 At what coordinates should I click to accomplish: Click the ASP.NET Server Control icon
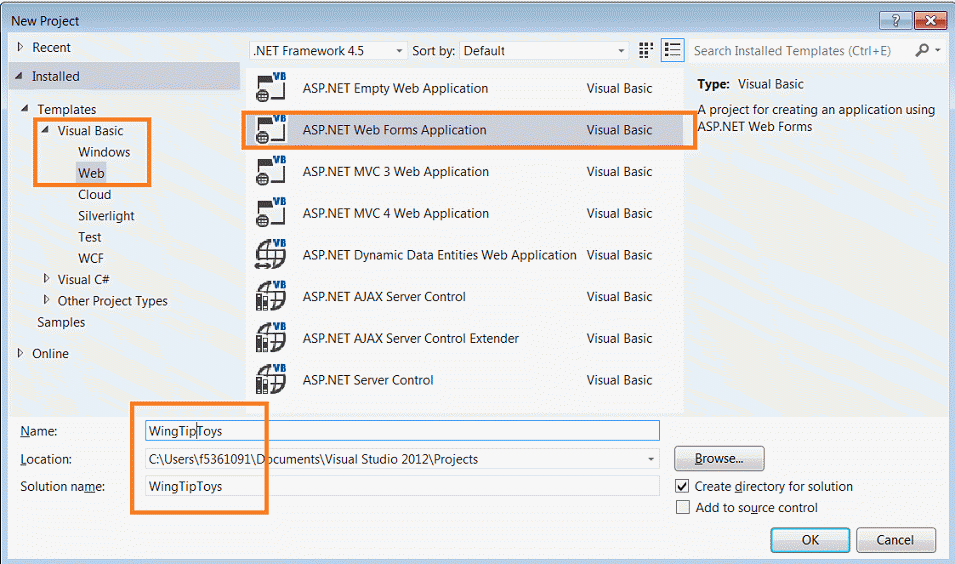point(271,379)
